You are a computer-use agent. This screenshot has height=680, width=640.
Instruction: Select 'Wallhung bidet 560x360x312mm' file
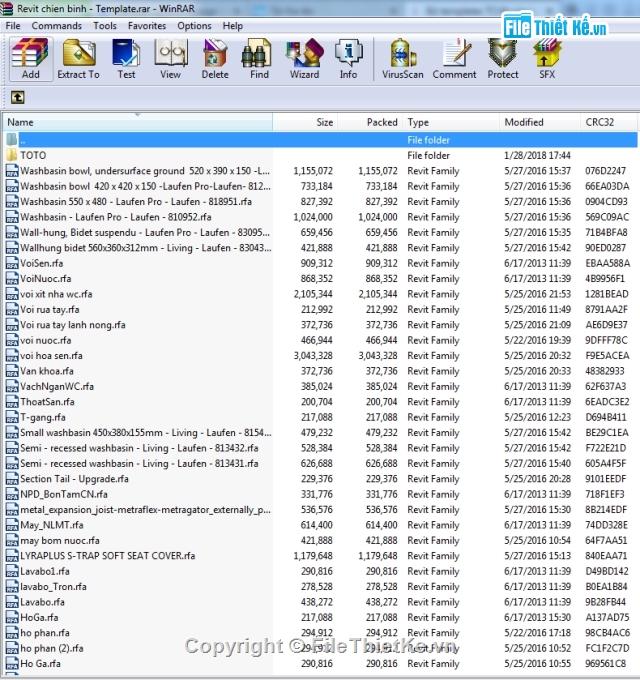click(x=146, y=248)
